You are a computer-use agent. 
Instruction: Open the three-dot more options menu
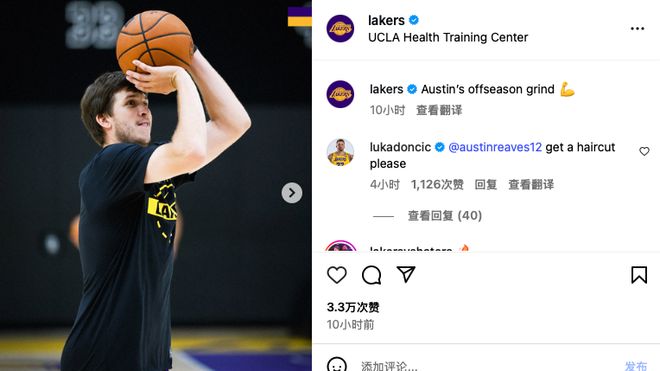pyautogui.click(x=637, y=29)
